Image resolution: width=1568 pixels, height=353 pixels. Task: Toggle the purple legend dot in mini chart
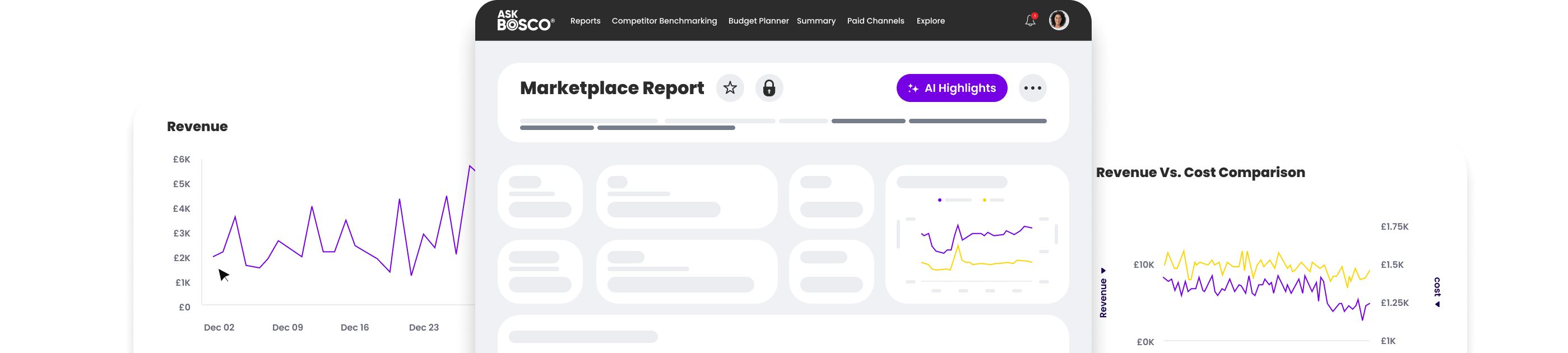pos(940,200)
